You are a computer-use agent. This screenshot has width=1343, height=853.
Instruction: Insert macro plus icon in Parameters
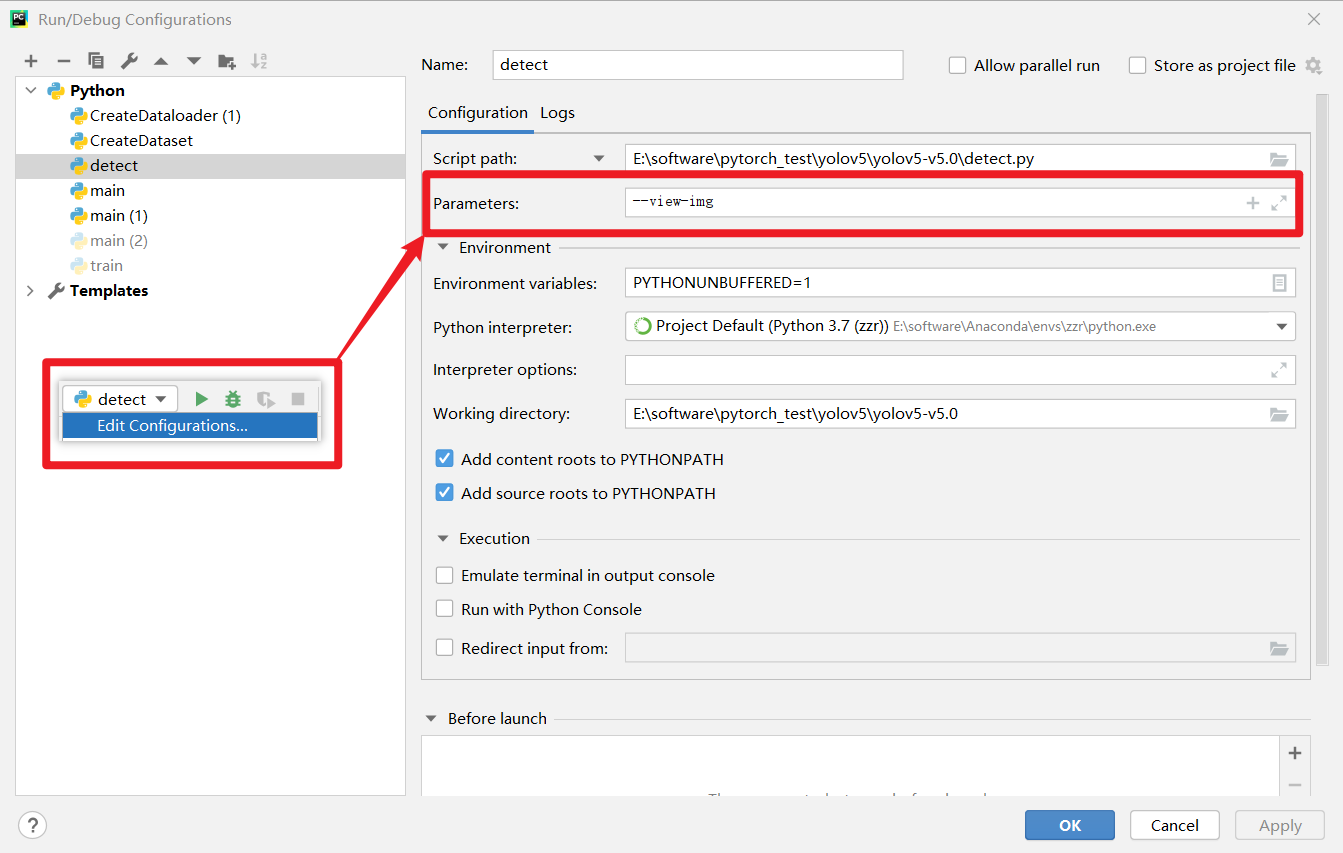(x=1252, y=203)
